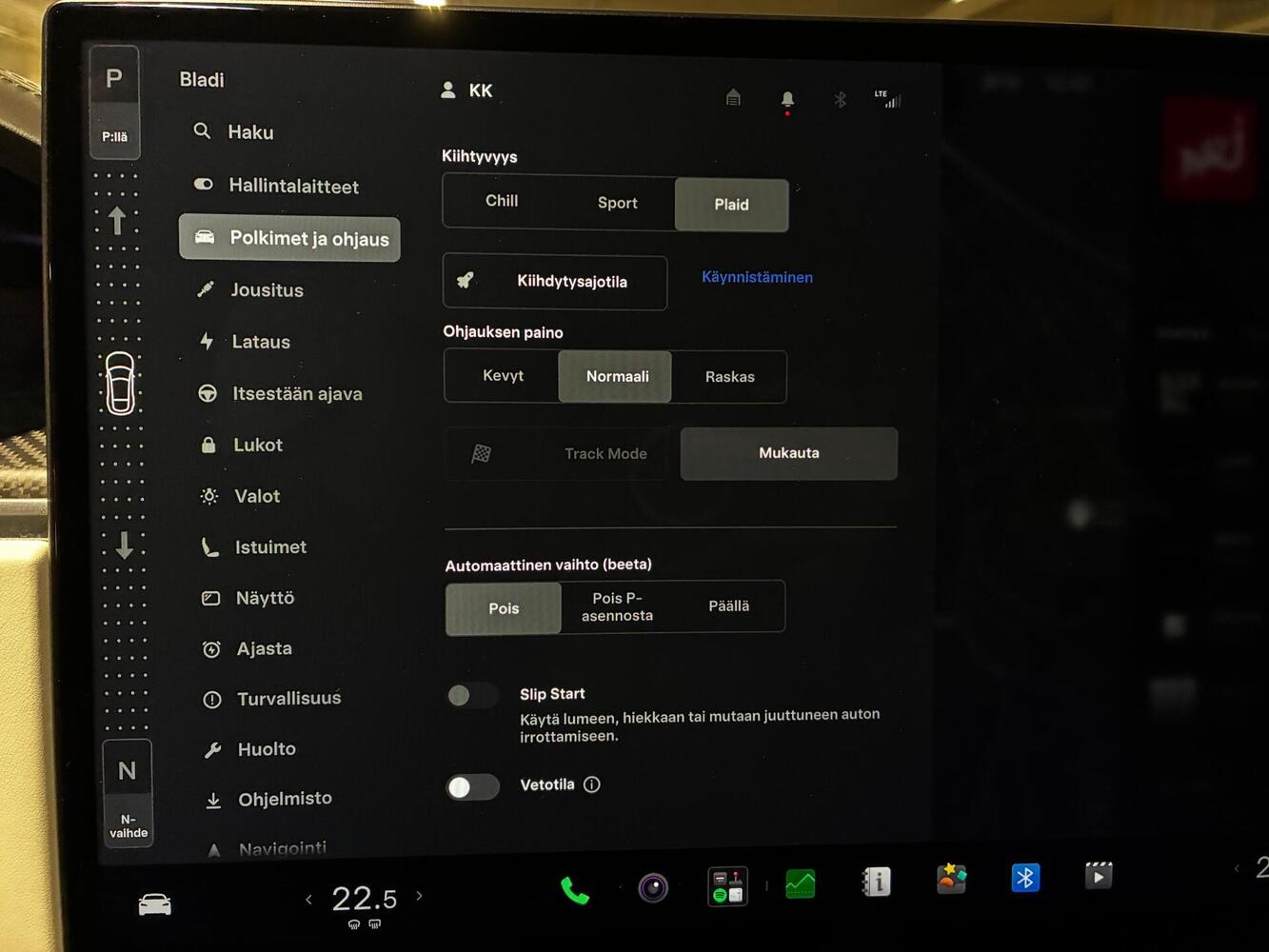Increase cabin temperature with right chevron
Viewport: 1269px width, 952px height.
click(x=419, y=896)
